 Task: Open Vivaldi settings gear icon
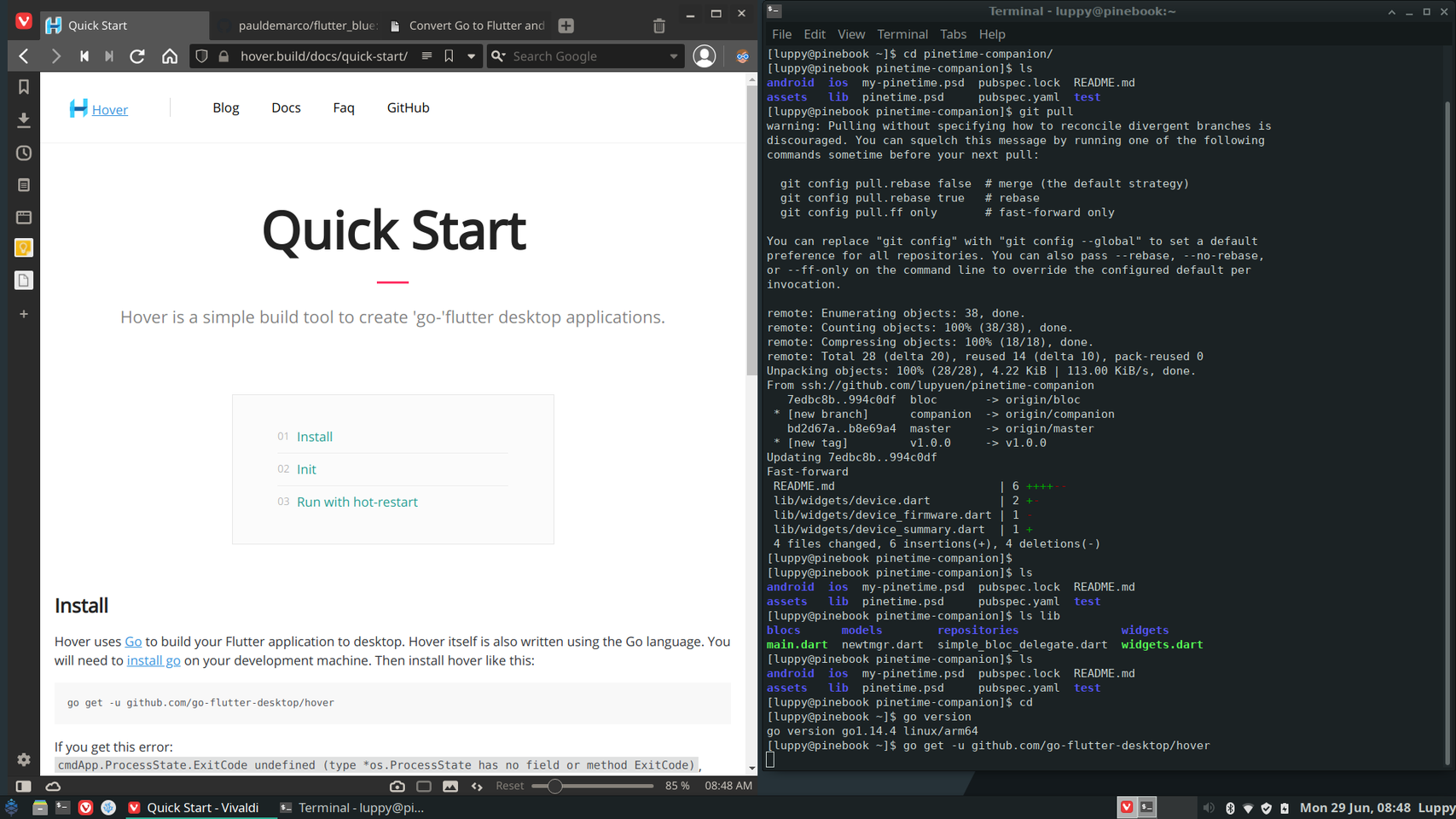click(24, 759)
